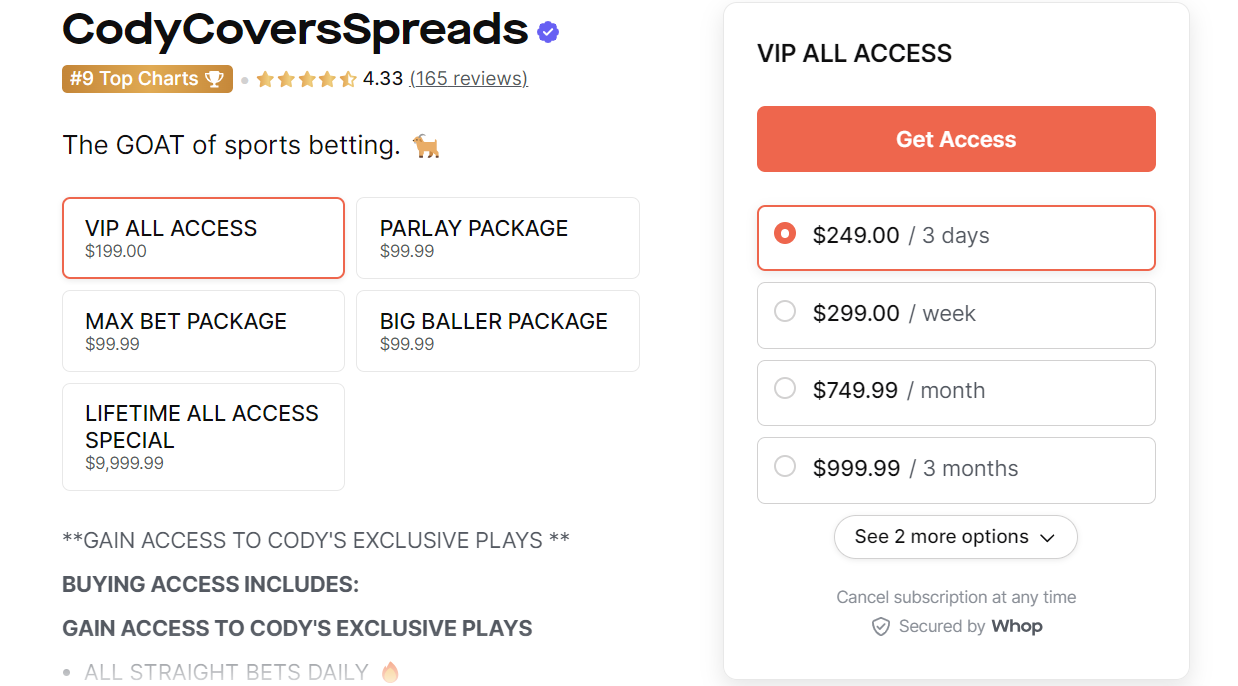
Task: Click the trophy icon in the Top Charts badge
Action: coord(216,78)
